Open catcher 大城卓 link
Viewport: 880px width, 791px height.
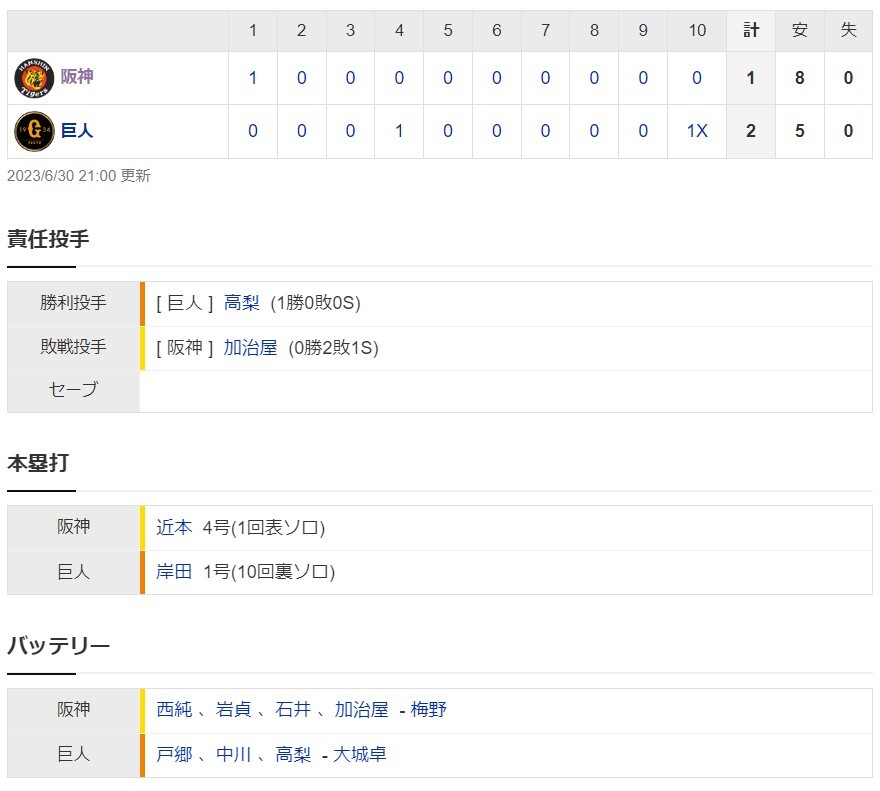tap(360, 755)
